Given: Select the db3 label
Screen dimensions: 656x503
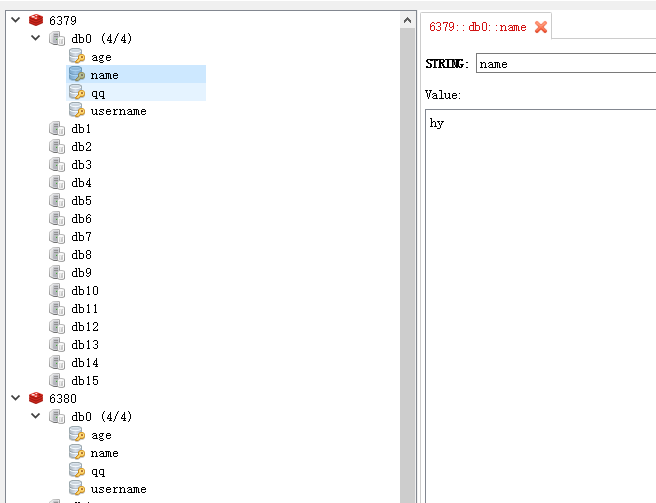Looking at the screenshot, I should (x=81, y=164).
